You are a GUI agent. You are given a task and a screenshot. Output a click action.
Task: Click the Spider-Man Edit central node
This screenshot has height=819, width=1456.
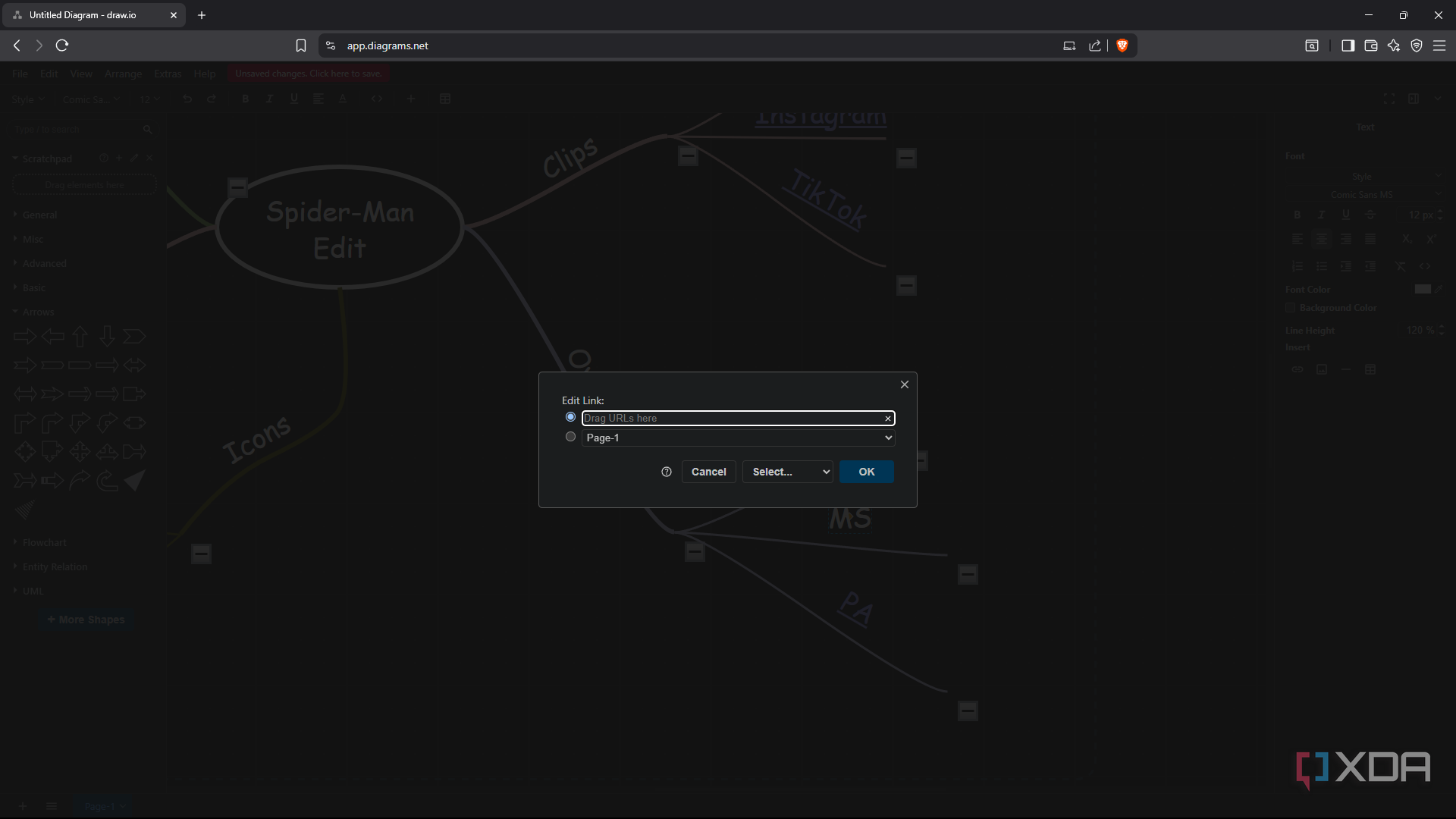pos(340,229)
